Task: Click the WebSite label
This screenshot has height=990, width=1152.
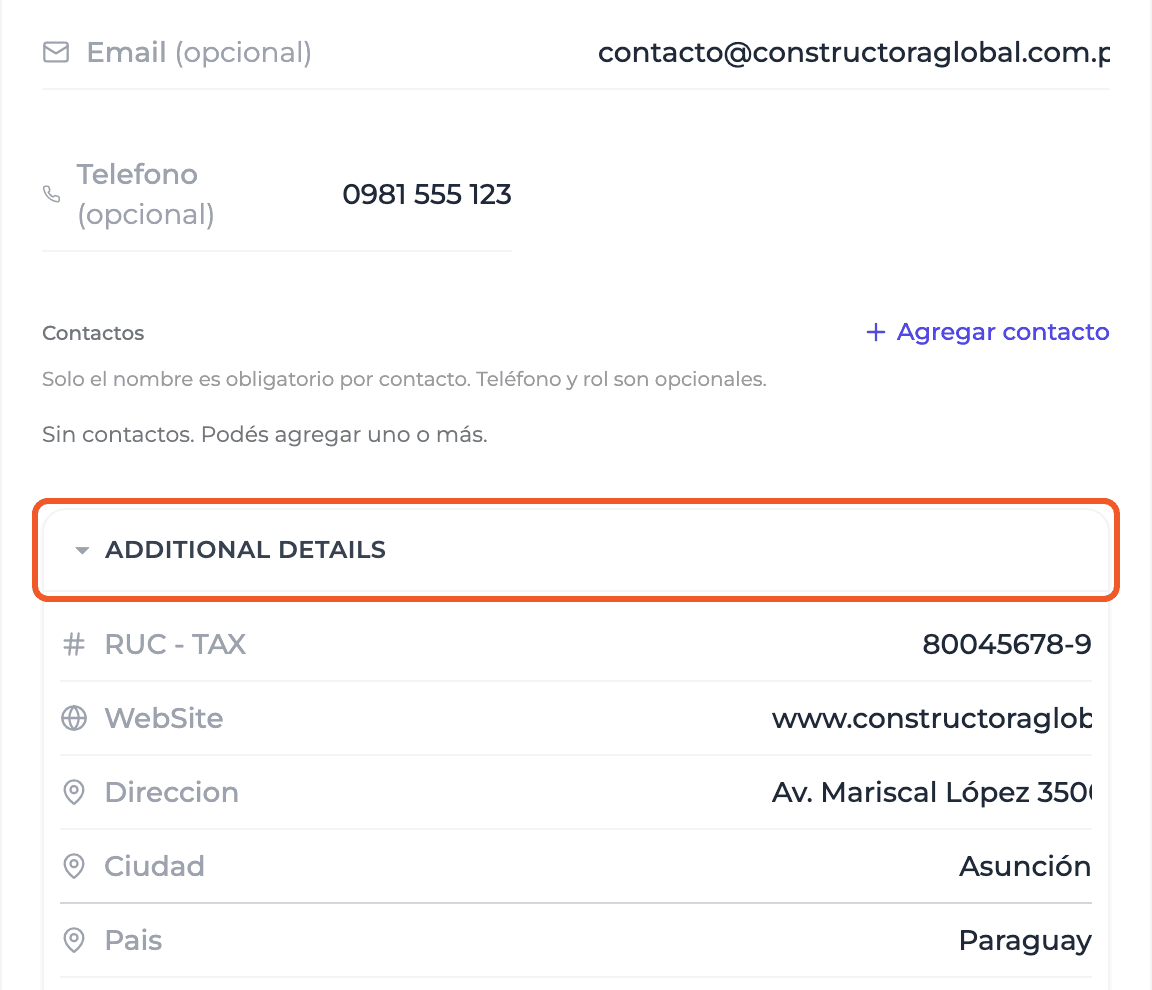Action: pos(164,718)
